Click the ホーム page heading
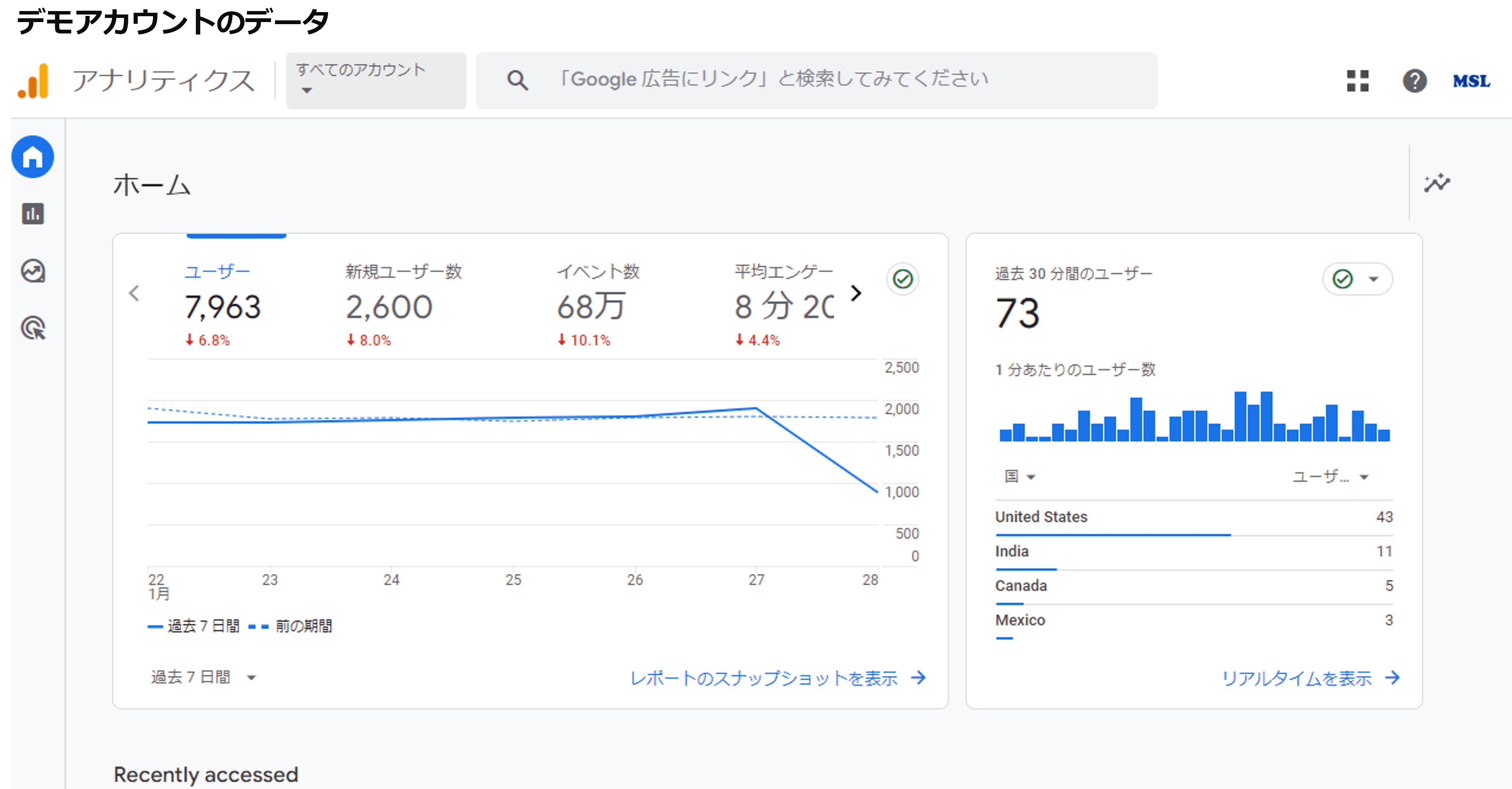 pyautogui.click(x=152, y=185)
